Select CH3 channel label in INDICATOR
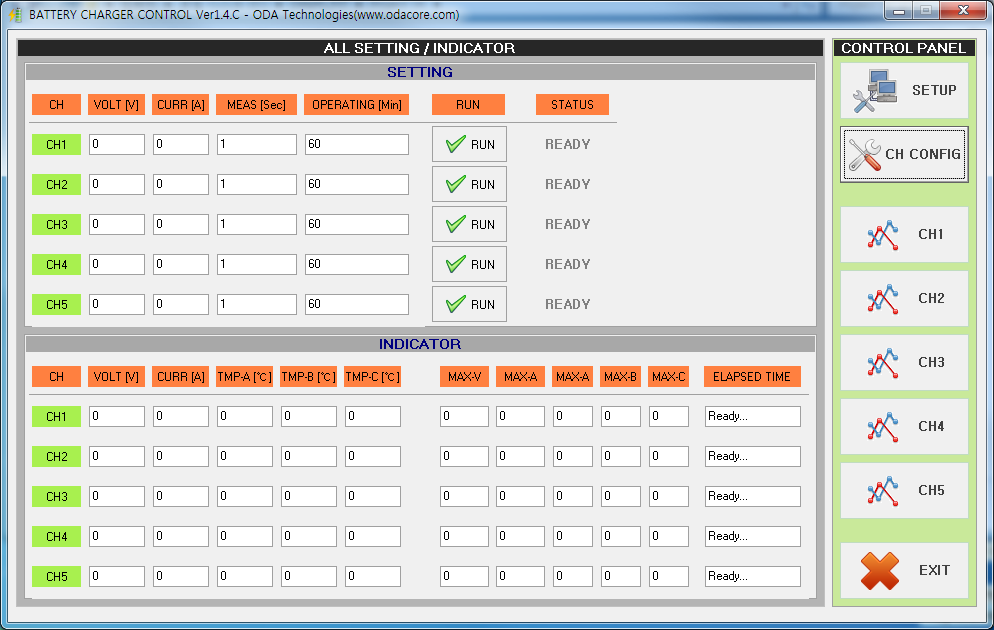The height and width of the screenshot is (630, 994). click(56, 496)
